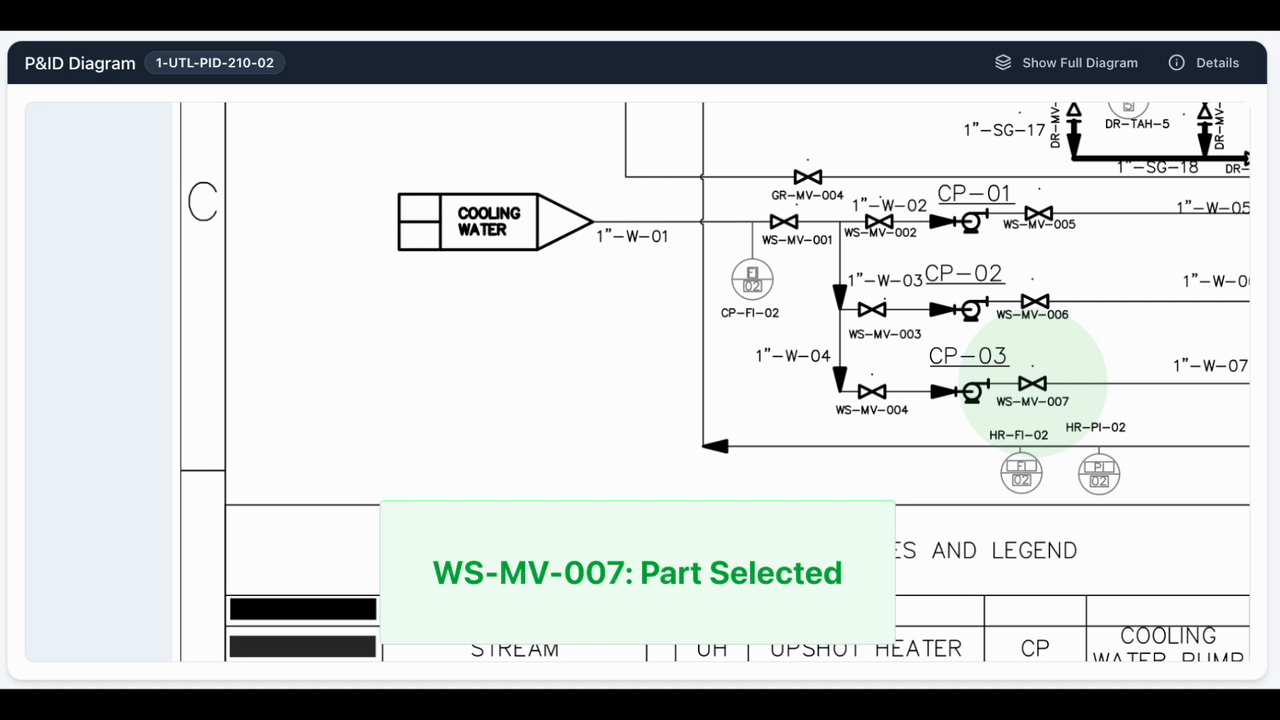Screen dimensions: 1280x720
Task: Click the WS-MV-004 valve symbol
Action: coord(872,392)
